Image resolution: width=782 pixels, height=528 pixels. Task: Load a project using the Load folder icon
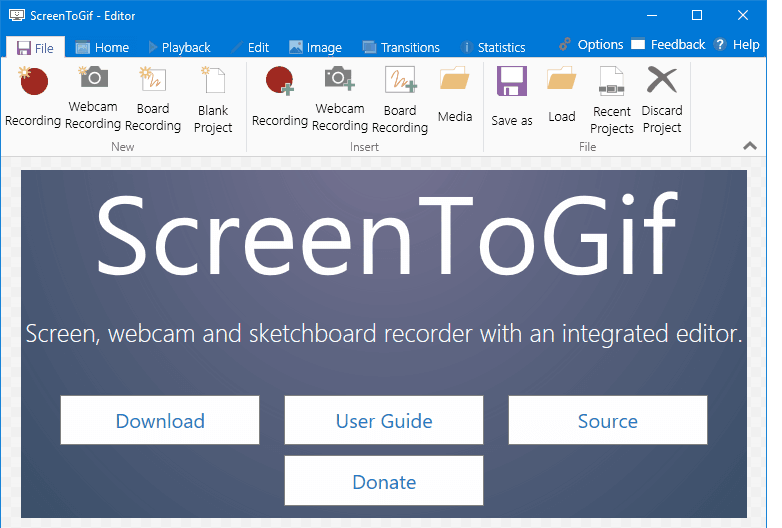pos(562,79)
